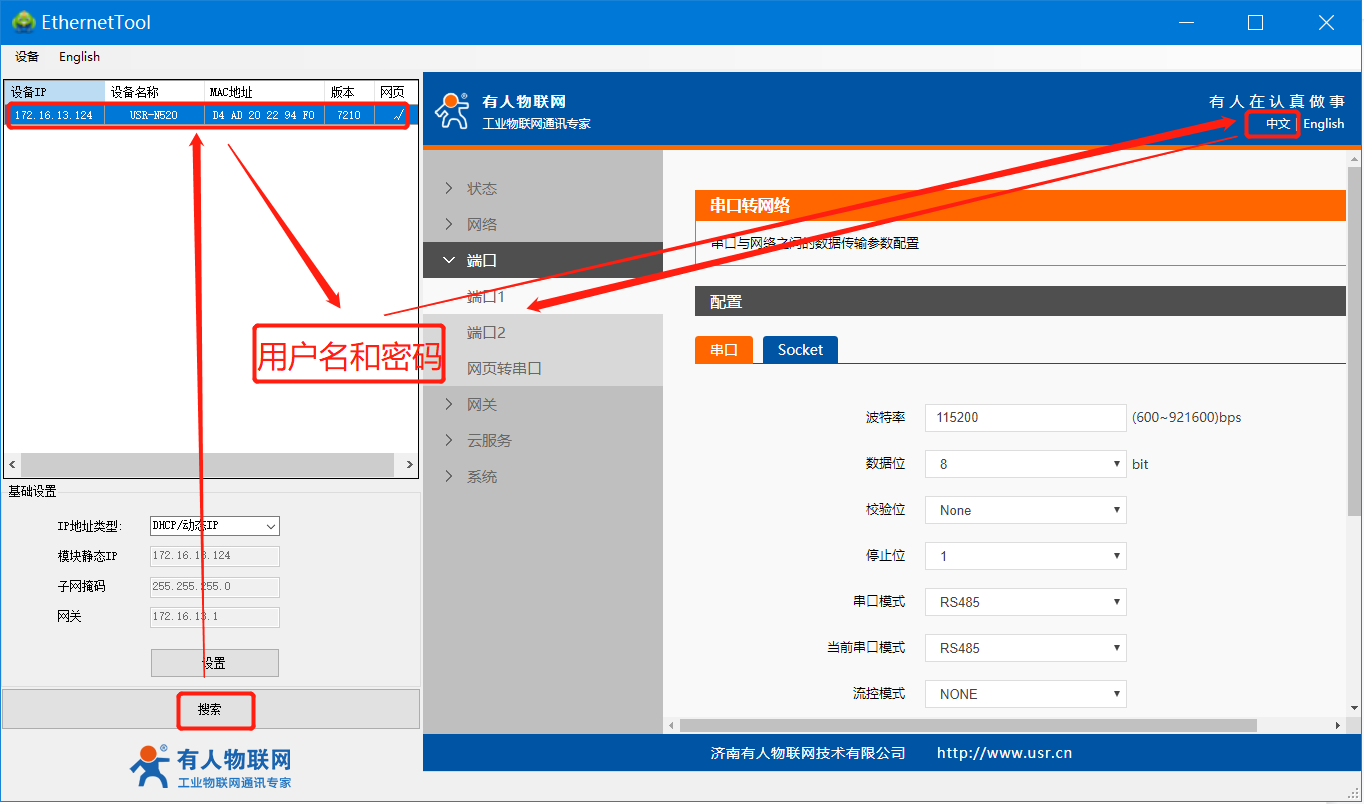Screen dimensions: 1364x804
Task: Select the 串口 tab
Action: (x=724, y=350)
